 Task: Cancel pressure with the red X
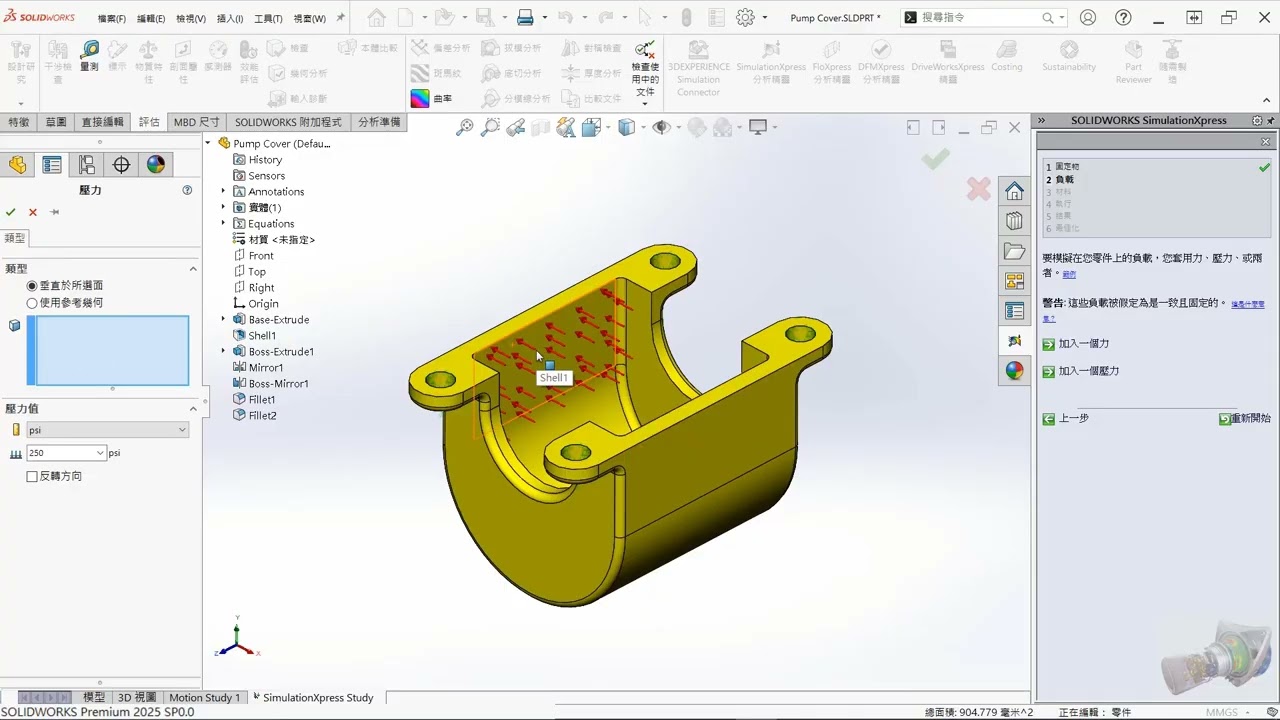point(33,212)
